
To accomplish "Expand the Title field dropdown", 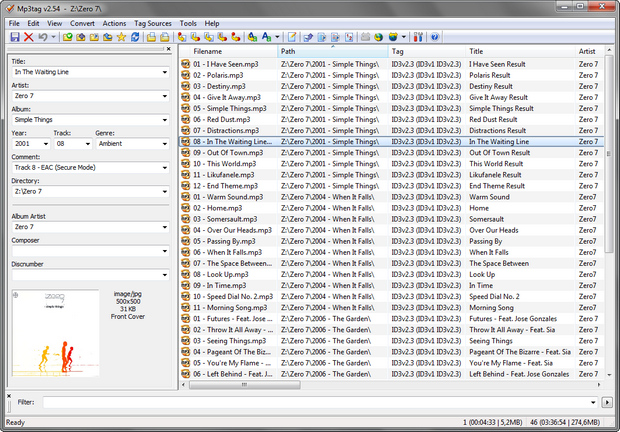I will 164,72.
